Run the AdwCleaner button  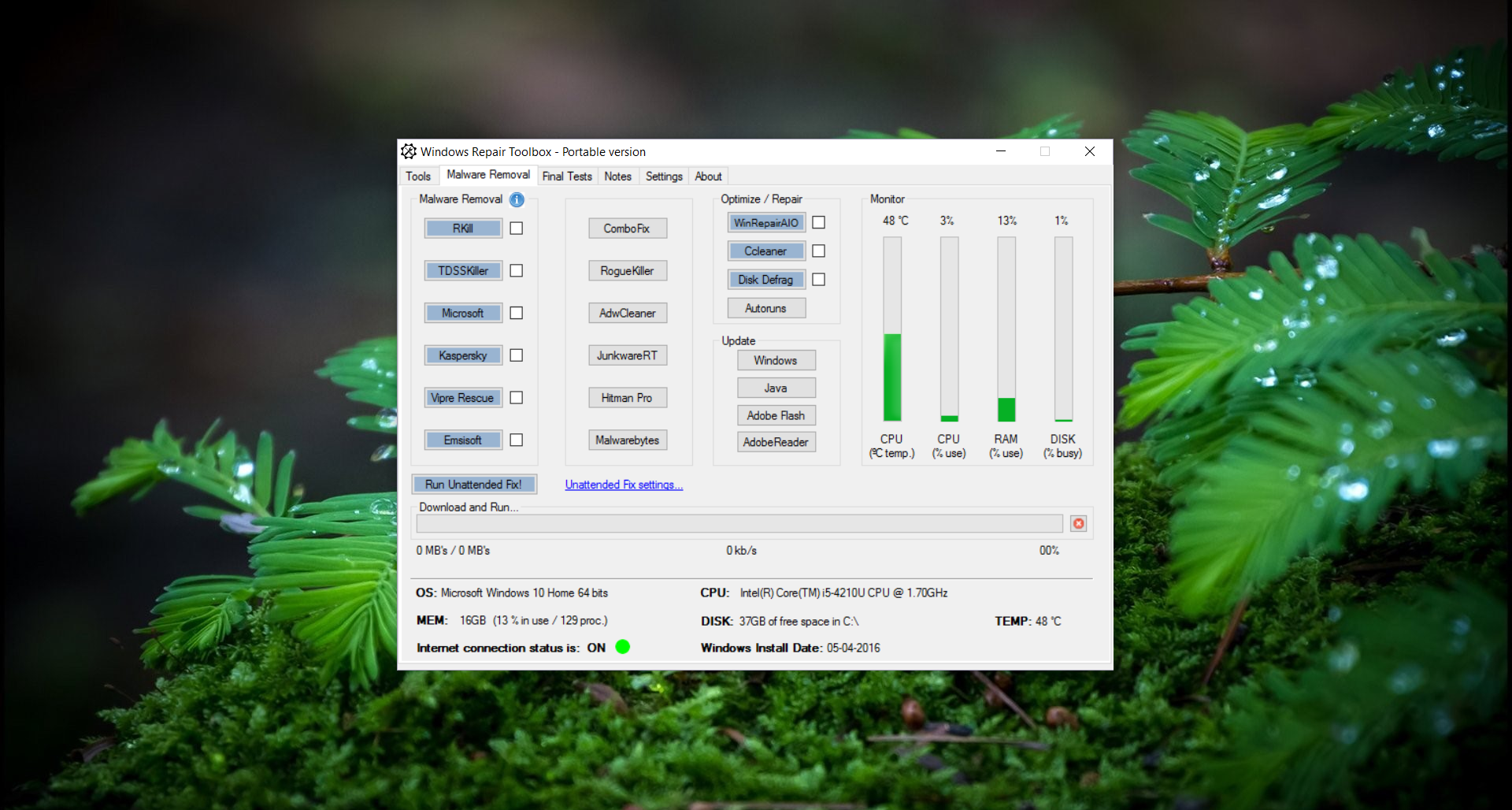coord(627,314)
